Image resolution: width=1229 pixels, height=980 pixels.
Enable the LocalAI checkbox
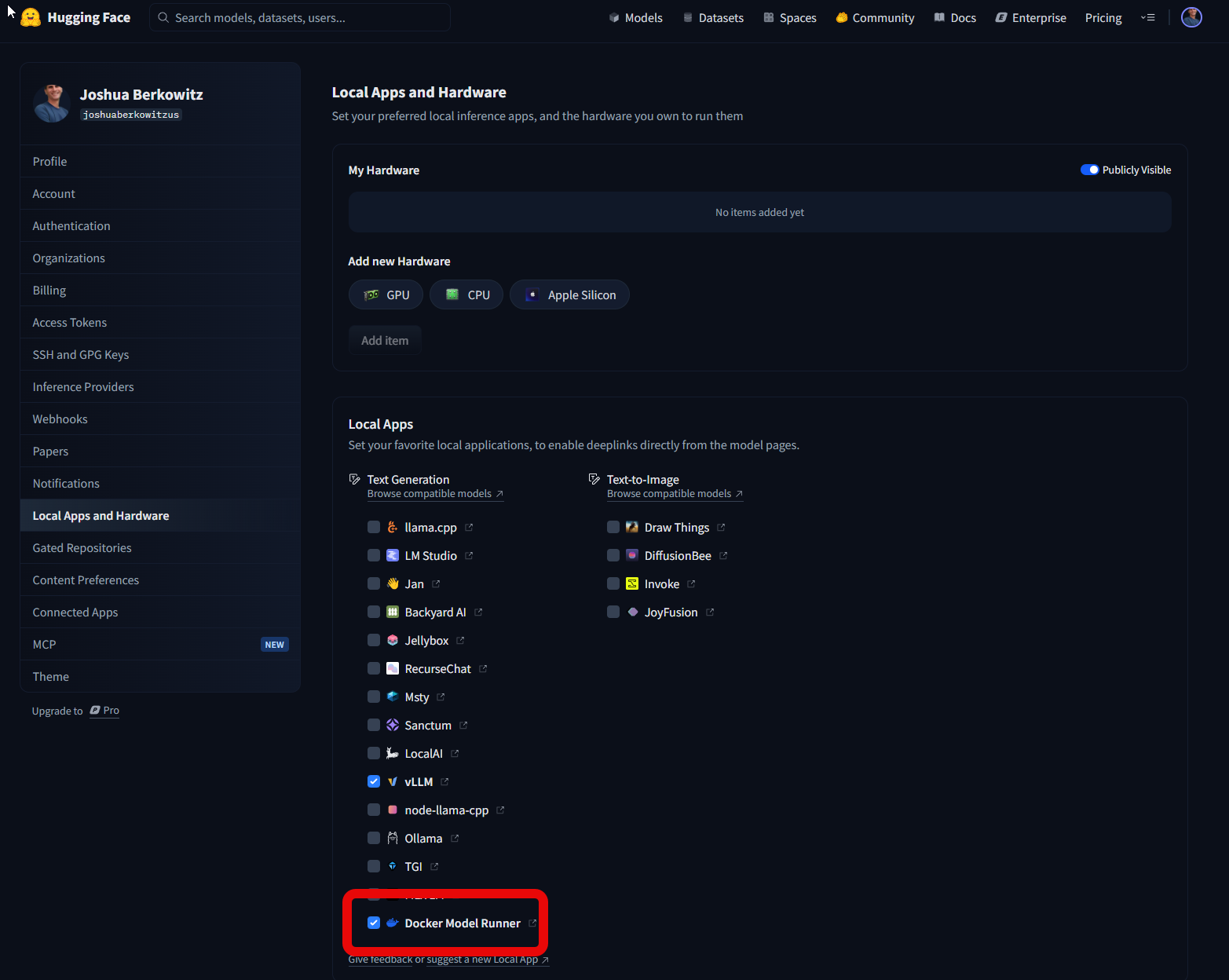click(x=374, y=754)
